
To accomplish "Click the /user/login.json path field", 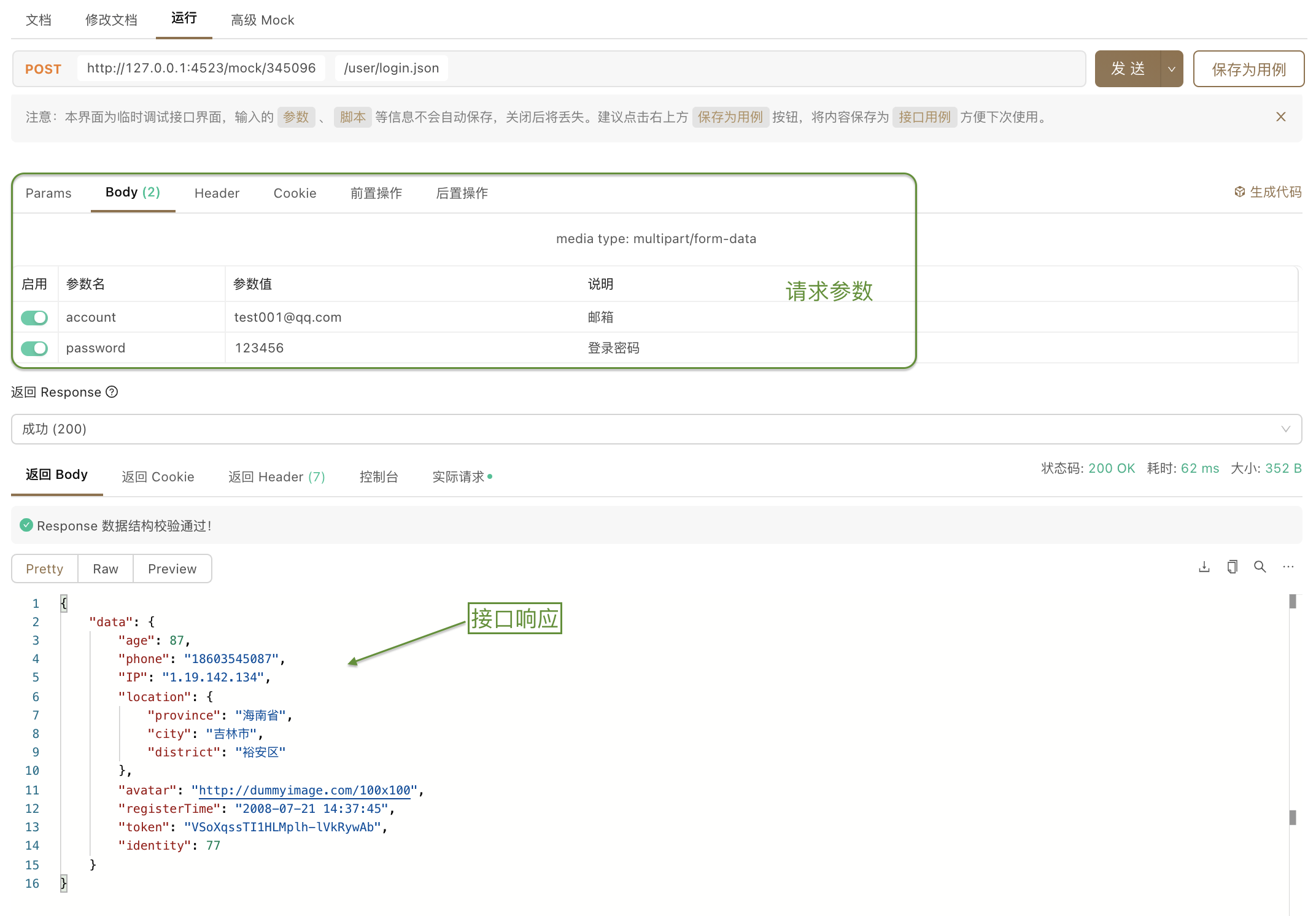I will pos(392,68).
